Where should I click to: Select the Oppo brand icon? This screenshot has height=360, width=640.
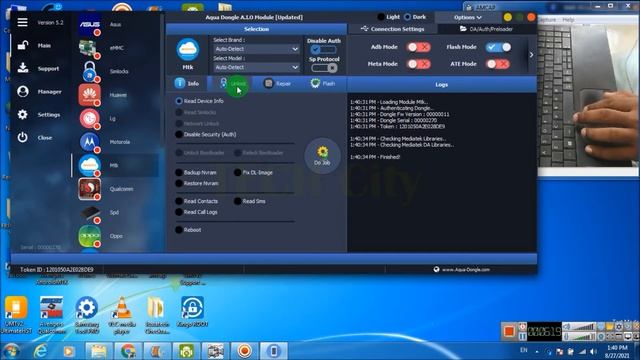click(x=89, y=236)
